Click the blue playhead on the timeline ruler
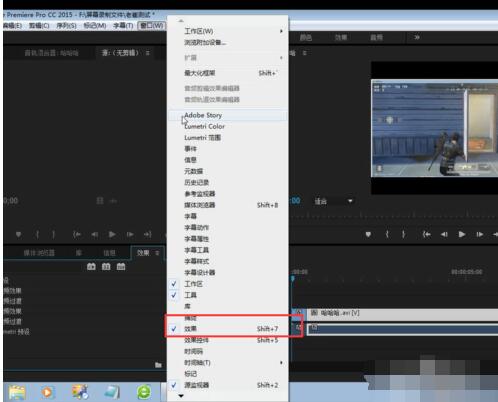The image size is (498, 402). (x=293, y=278)
